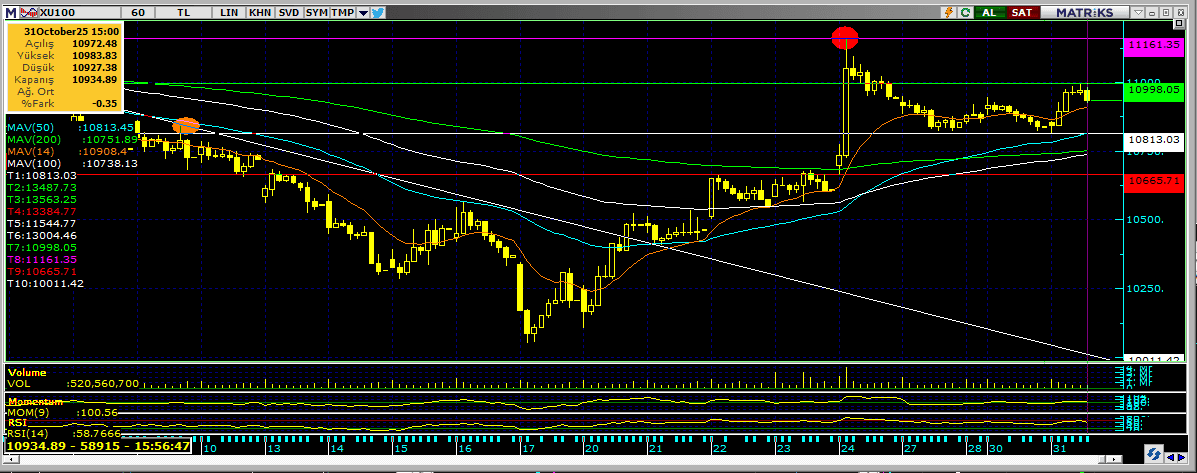Expand the dropdown arrow after TMP
Viewport: 1197px width, 473px height.
[363, 12]
